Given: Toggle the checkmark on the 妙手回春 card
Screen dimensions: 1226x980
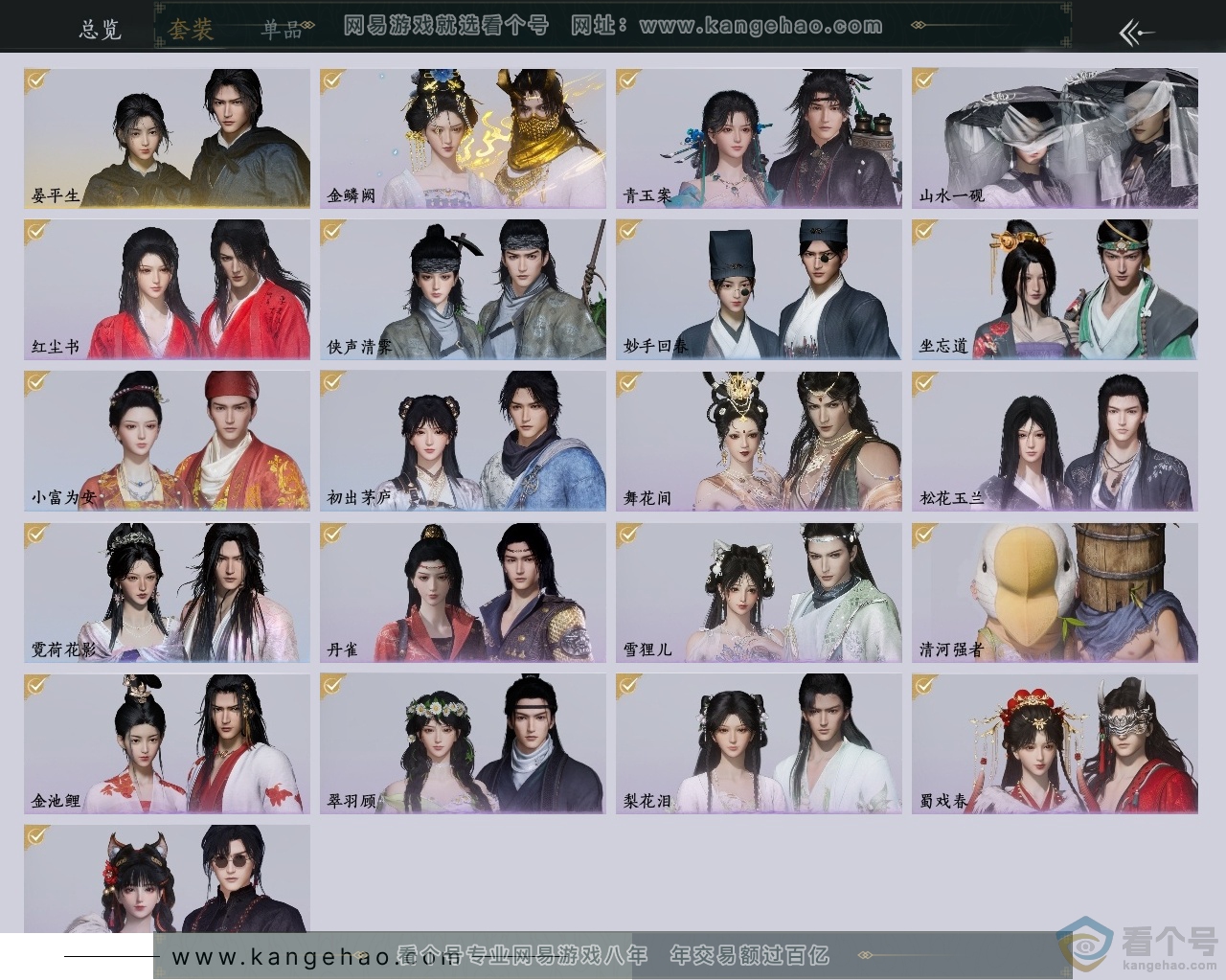Looking at the screenshot, I should pos(629,231).
